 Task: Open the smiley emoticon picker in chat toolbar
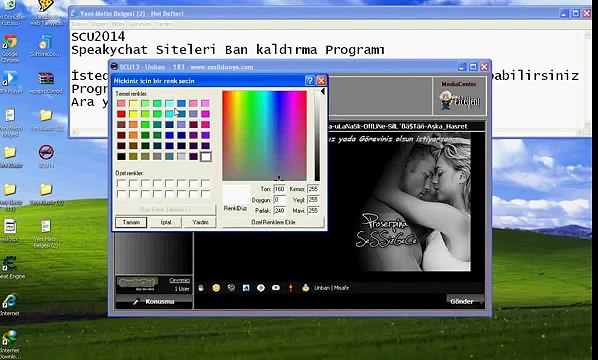216,288
